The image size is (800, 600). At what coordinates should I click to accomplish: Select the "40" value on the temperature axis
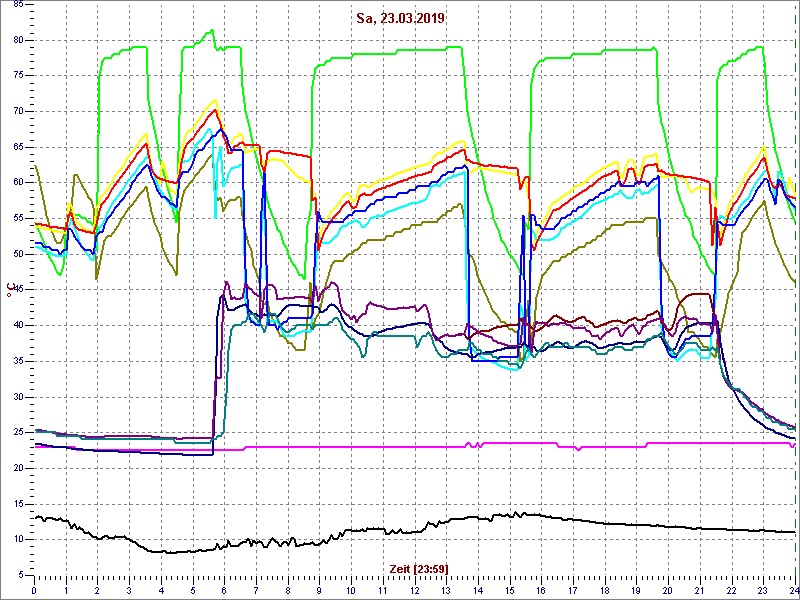(18, 326)
